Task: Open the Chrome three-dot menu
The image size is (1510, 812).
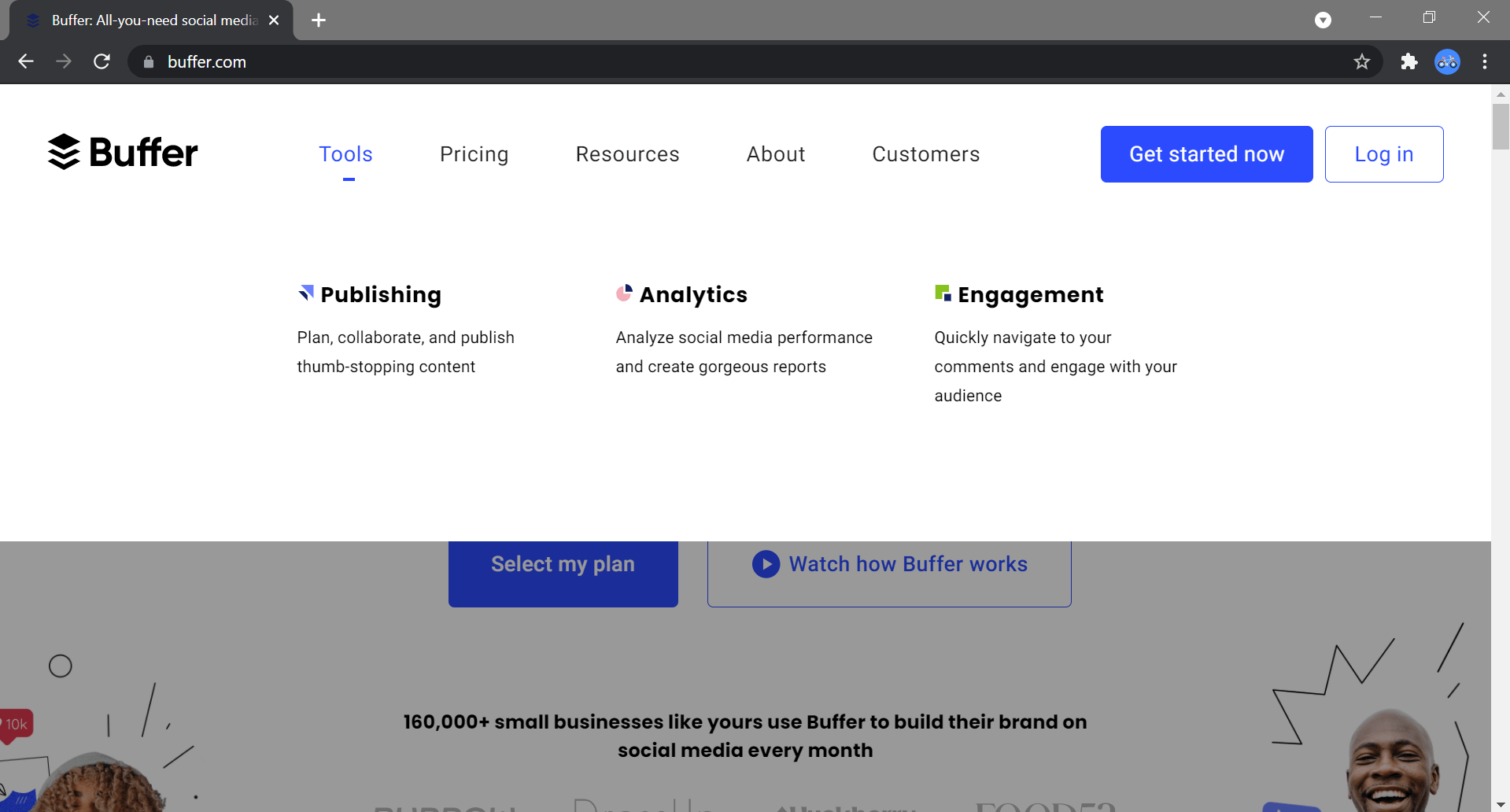Action: tap(1485, 61)
